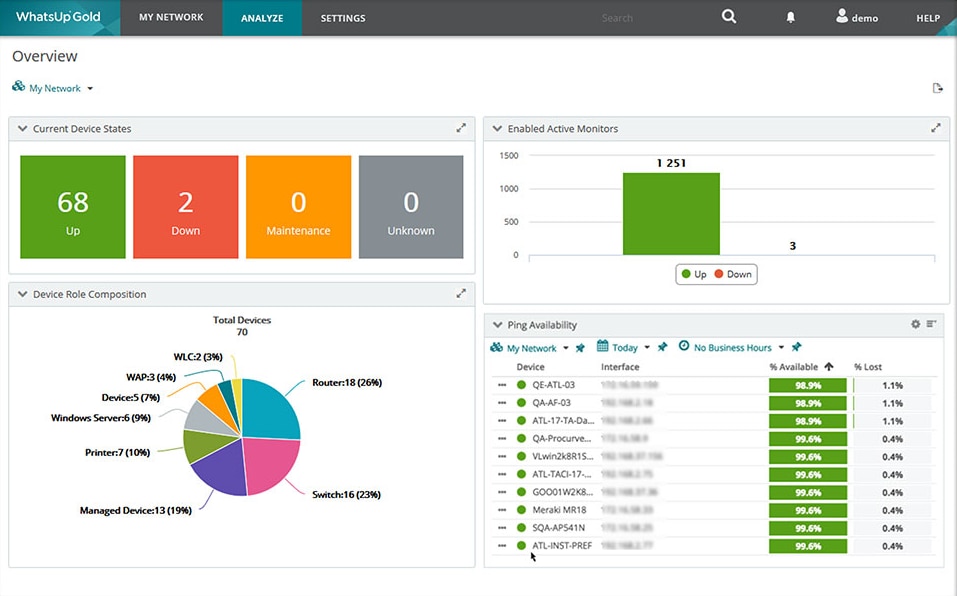
Task: Click the green Up bar showing 1 251
Action: click(x=671, y=214)
